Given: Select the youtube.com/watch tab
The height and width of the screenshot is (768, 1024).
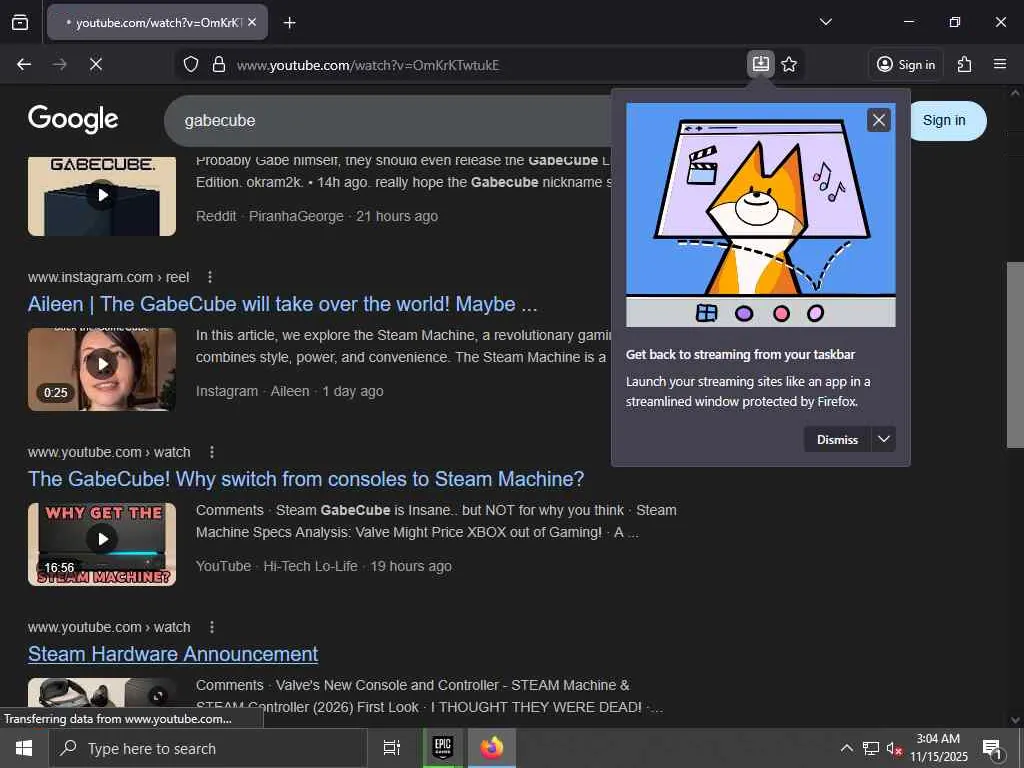Looking at the screenshot, I should point(157,22).
